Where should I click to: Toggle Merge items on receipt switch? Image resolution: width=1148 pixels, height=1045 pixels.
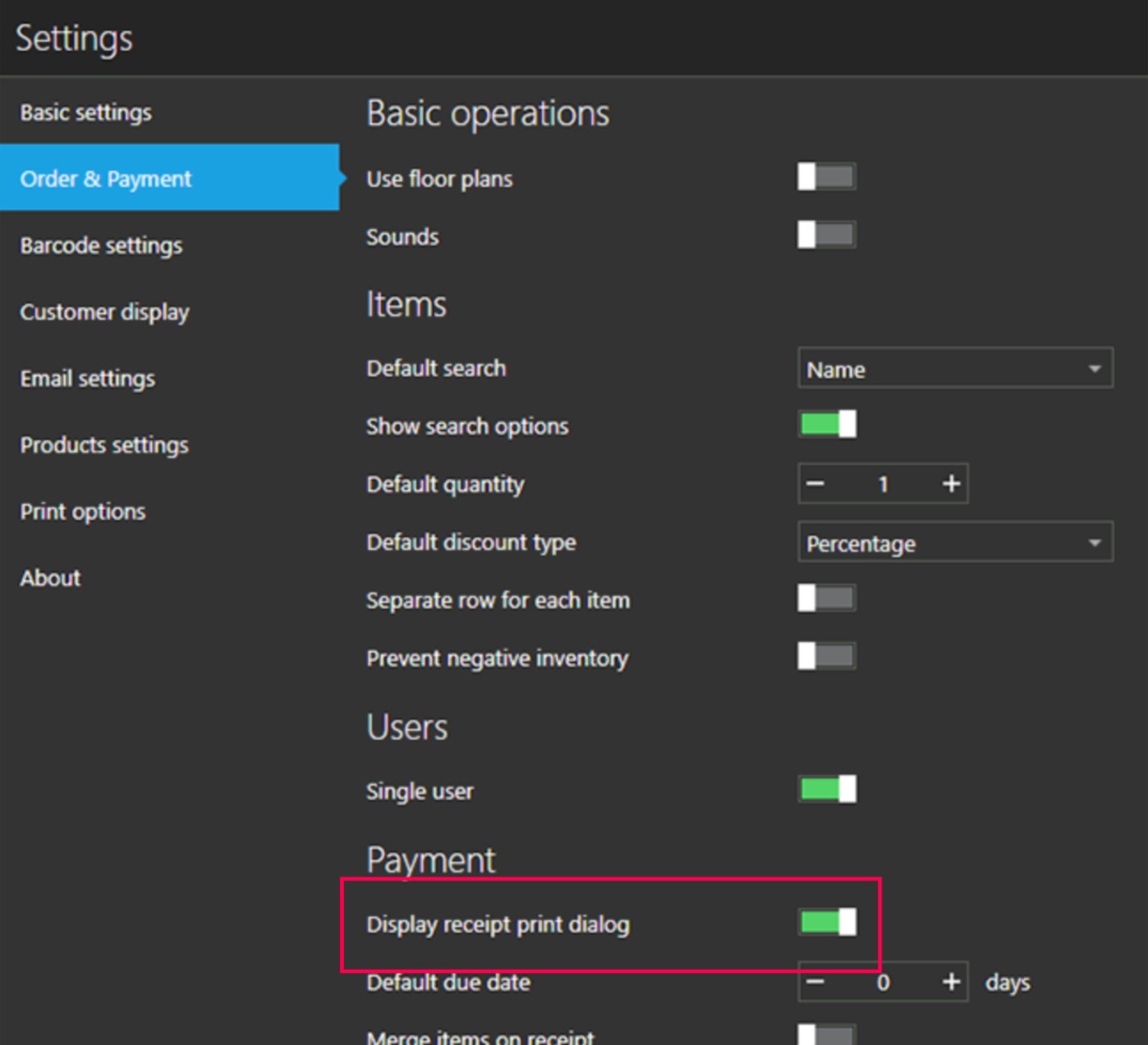(826, 1034)
